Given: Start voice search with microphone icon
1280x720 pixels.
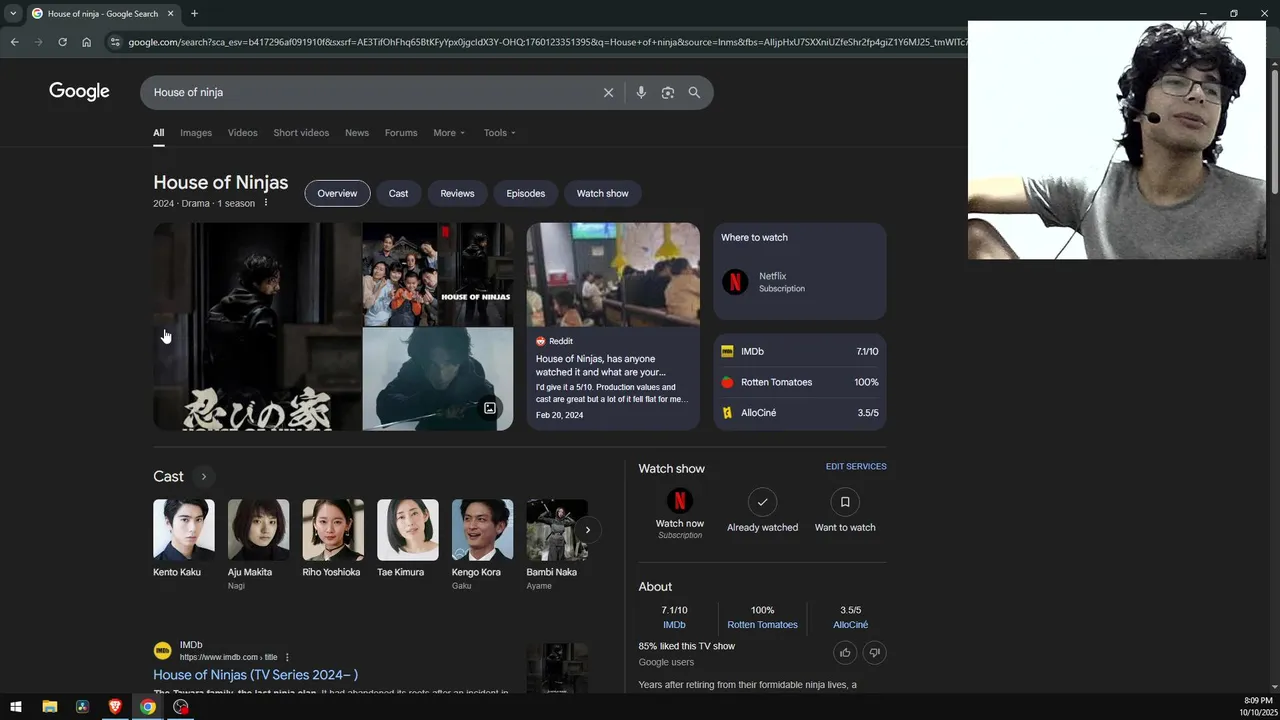Looking at the screenshot, I should [641, 92].
